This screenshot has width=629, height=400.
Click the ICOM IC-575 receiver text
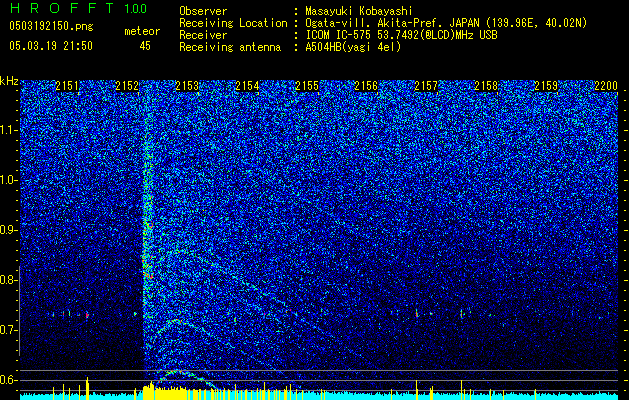(401, 35)
